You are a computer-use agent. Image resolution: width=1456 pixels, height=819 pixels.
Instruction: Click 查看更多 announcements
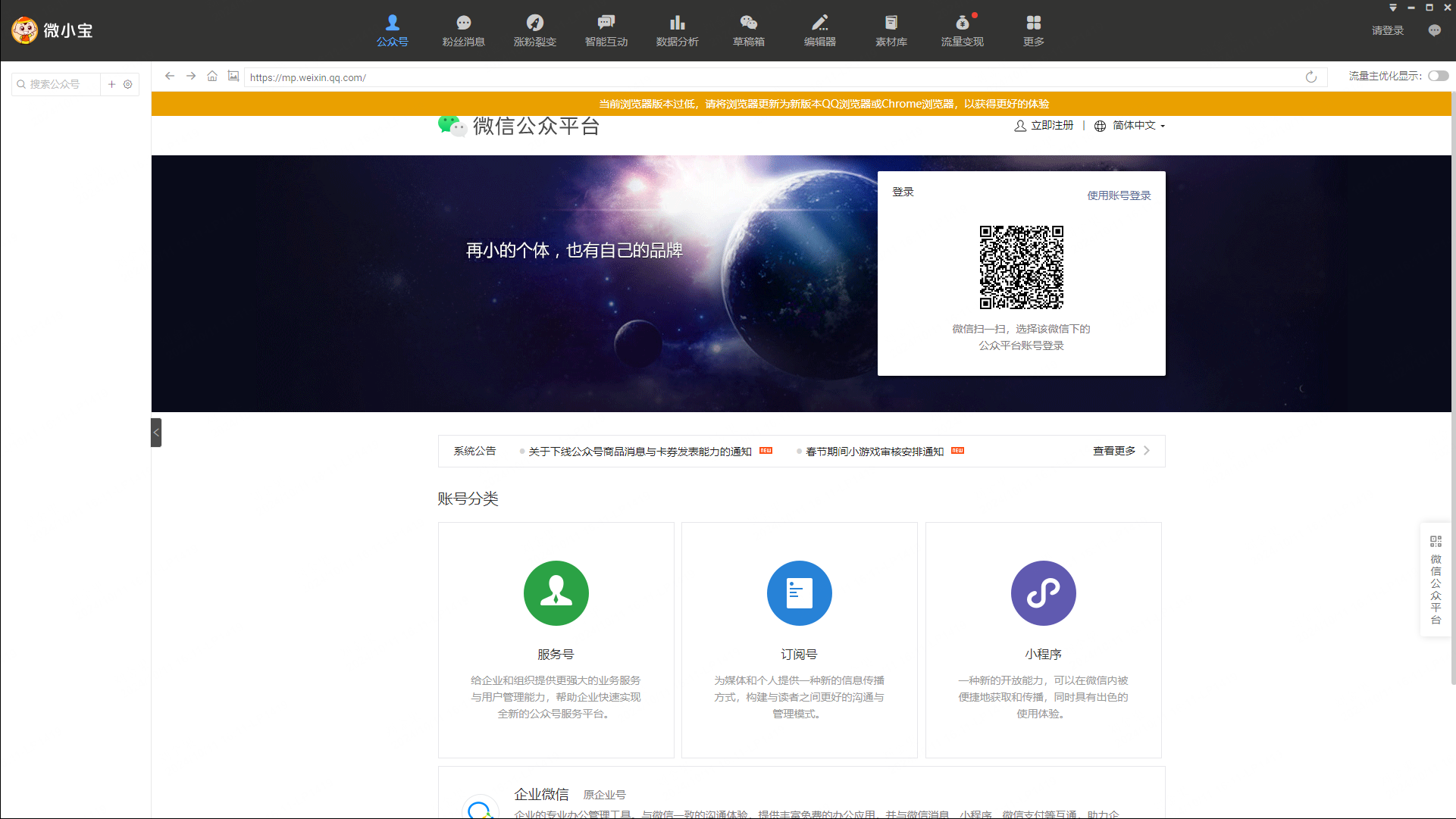point(1113,451)
